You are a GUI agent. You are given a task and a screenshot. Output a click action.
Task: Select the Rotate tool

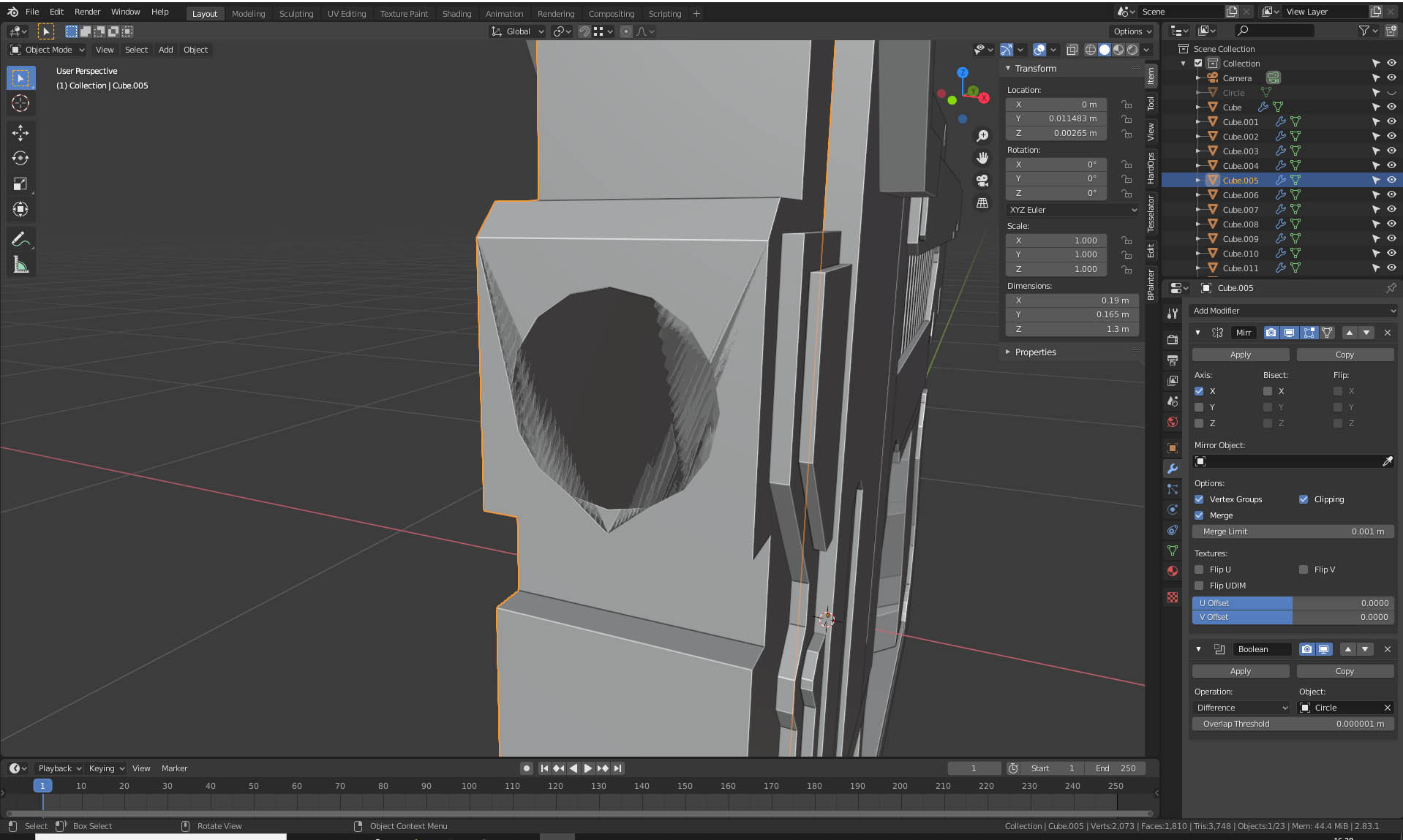20,158
